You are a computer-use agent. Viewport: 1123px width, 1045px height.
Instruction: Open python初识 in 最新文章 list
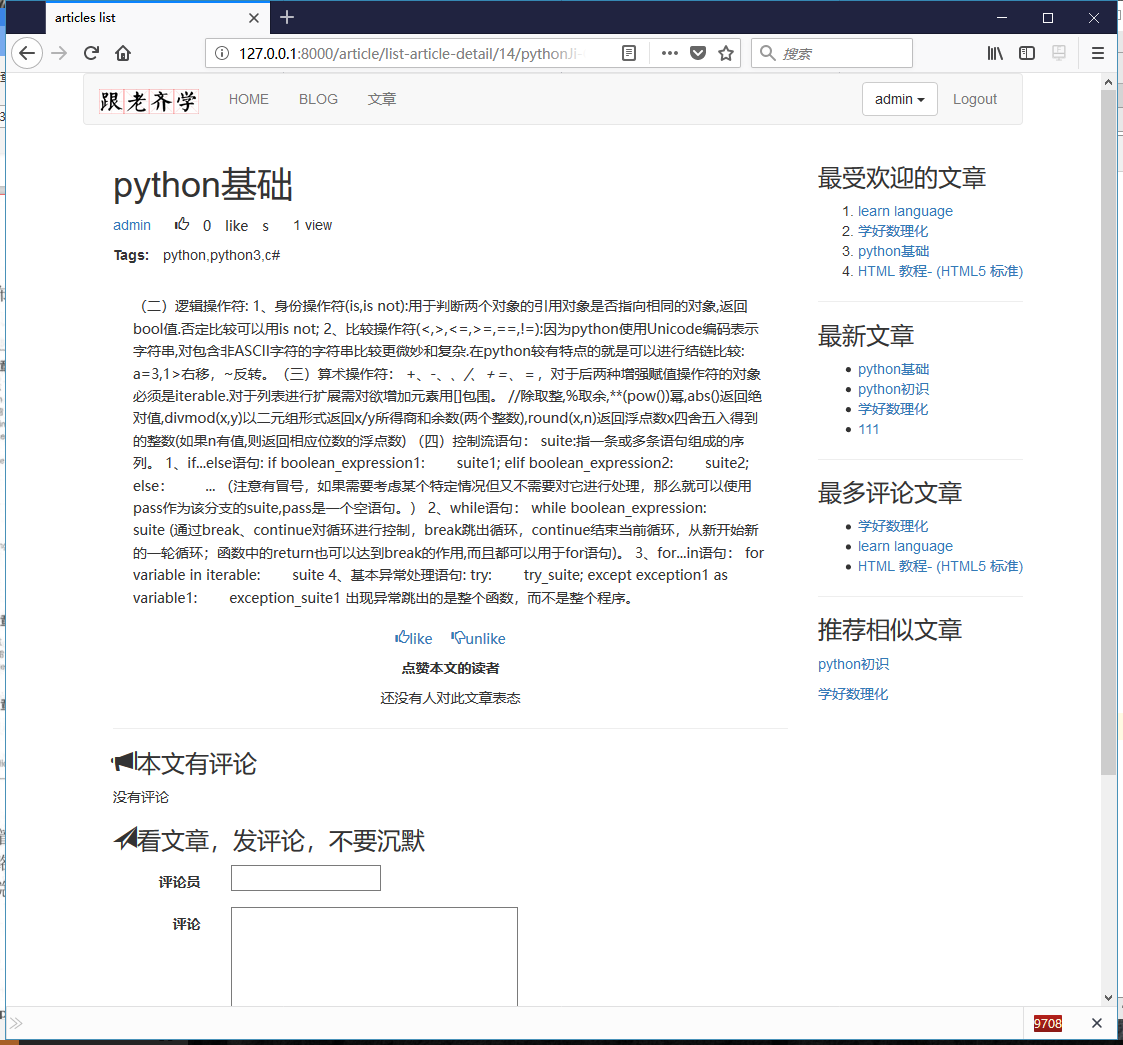[893, 390]
